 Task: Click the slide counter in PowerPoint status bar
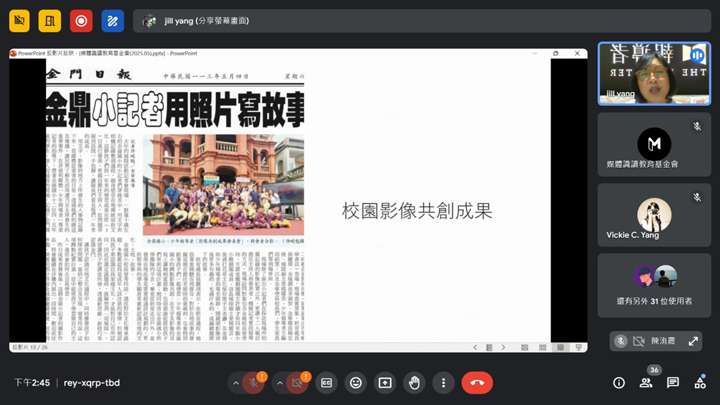click(30, 348)
